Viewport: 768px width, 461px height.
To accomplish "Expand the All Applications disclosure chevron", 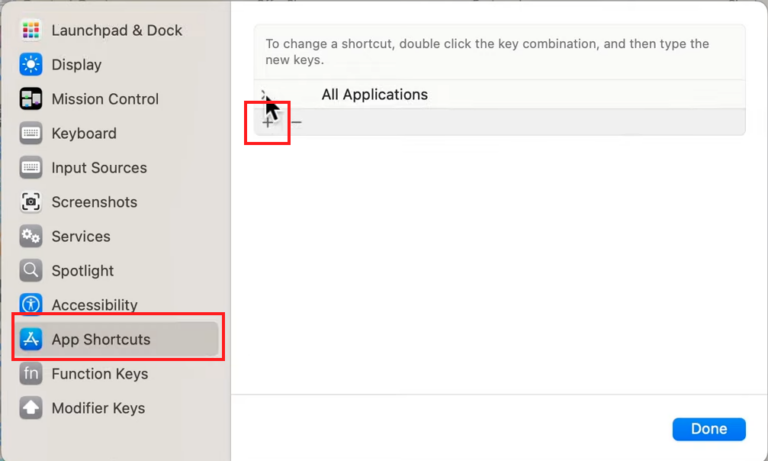I will (x=265, y=95).
